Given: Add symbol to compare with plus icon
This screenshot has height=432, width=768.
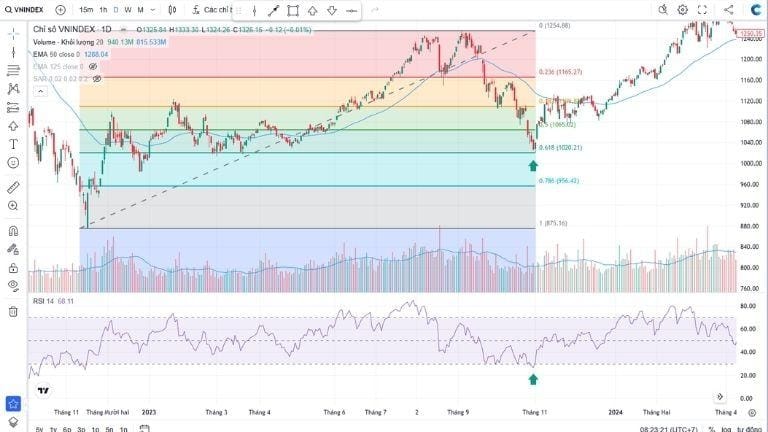Looking at the screenshot, I should pos(60,10).
